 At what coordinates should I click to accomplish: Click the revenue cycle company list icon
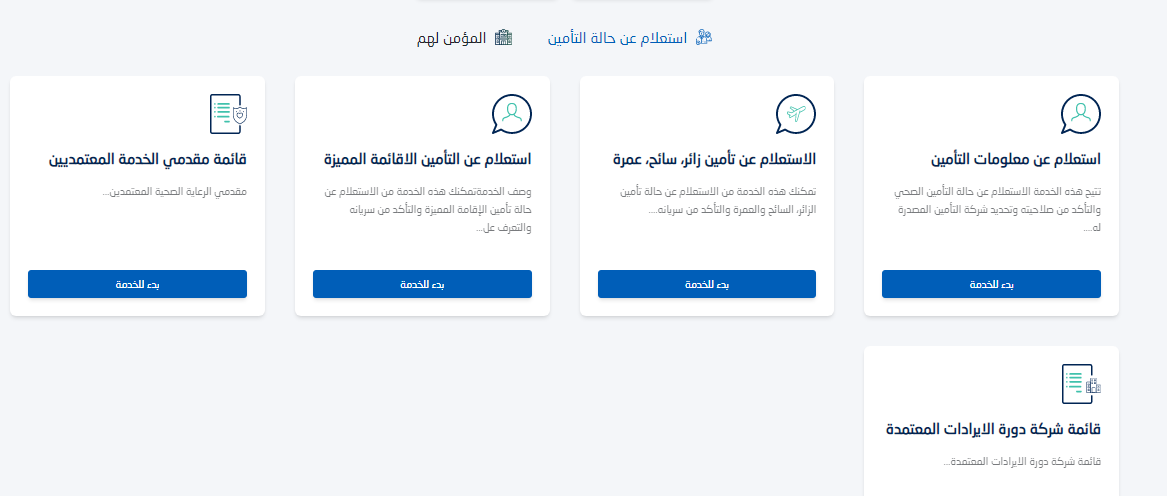[x=1080, y=384]
